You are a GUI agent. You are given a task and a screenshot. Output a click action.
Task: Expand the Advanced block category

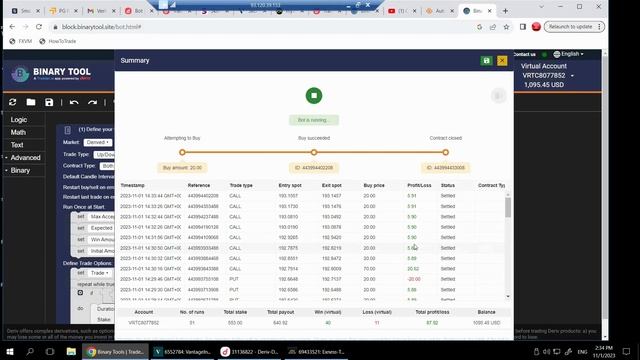point(25,158)
